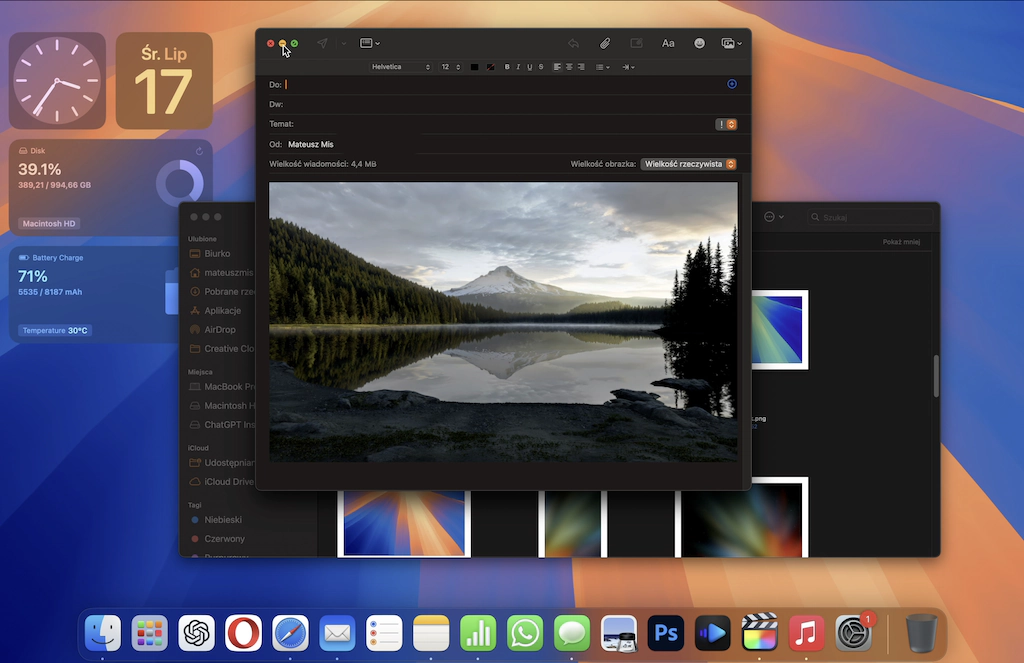Toggle underline formatting

(530, 67)
